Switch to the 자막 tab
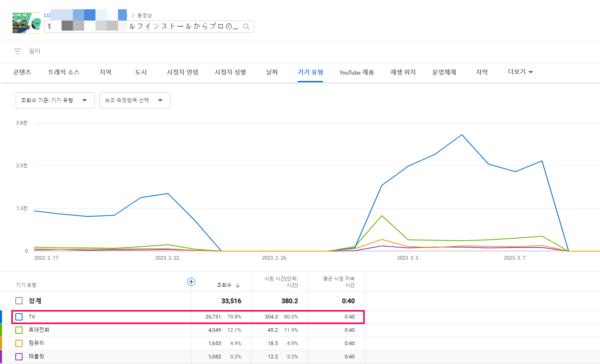 pyautogui.click(x=481, y=72)
